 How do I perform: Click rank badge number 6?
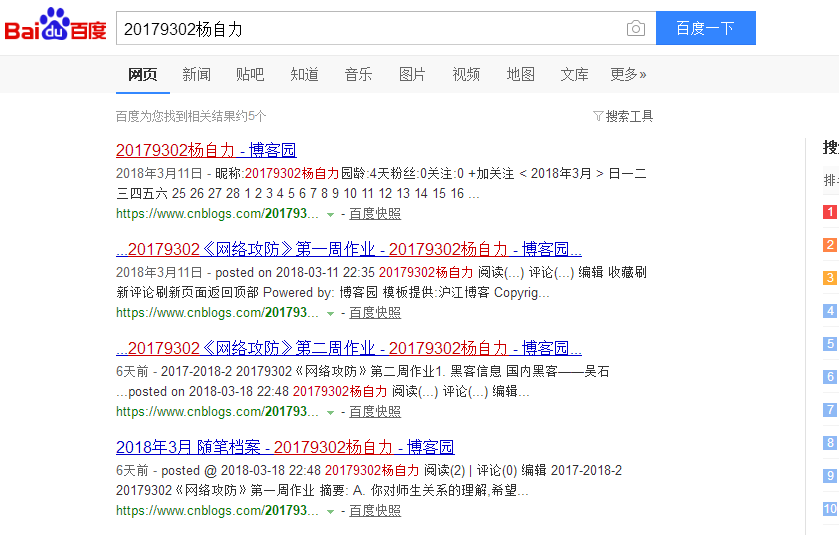830,377
